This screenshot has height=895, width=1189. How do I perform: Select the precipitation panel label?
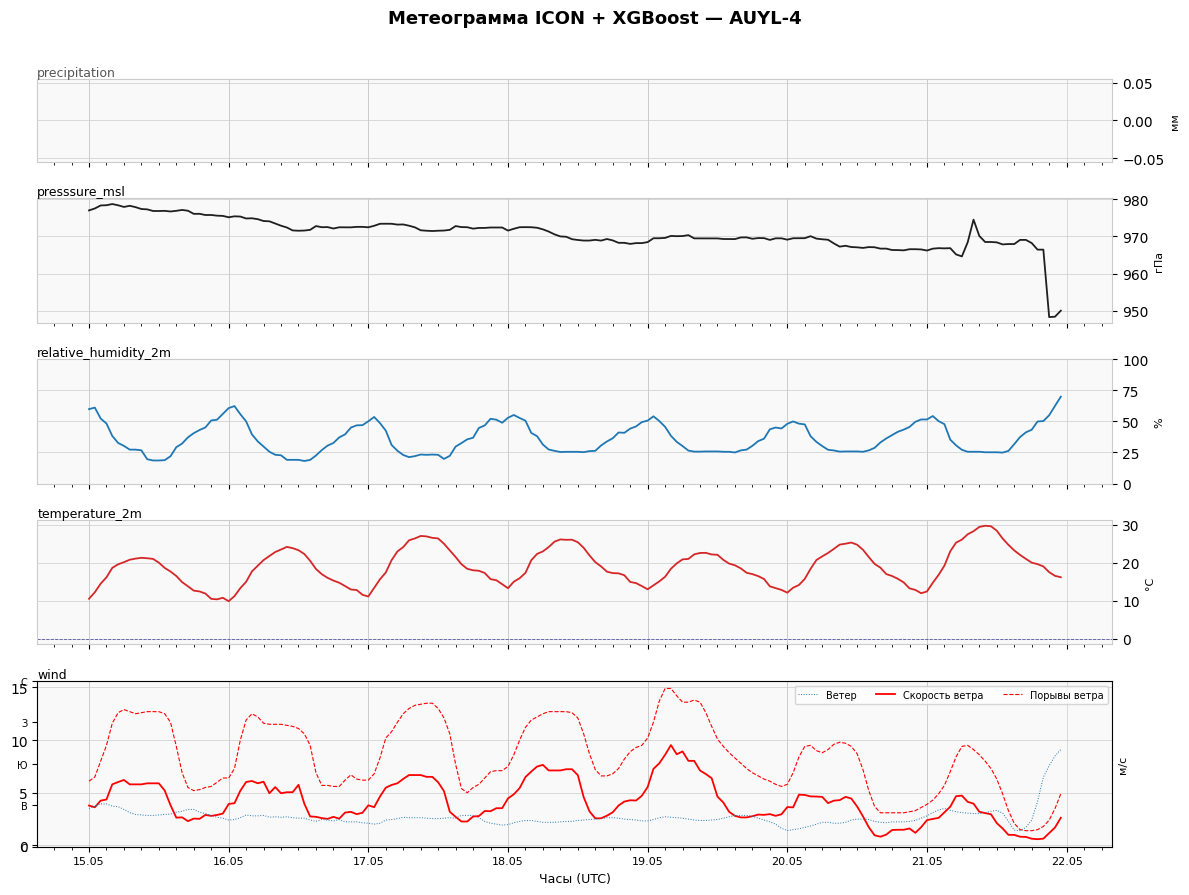[x=76, y=73]
